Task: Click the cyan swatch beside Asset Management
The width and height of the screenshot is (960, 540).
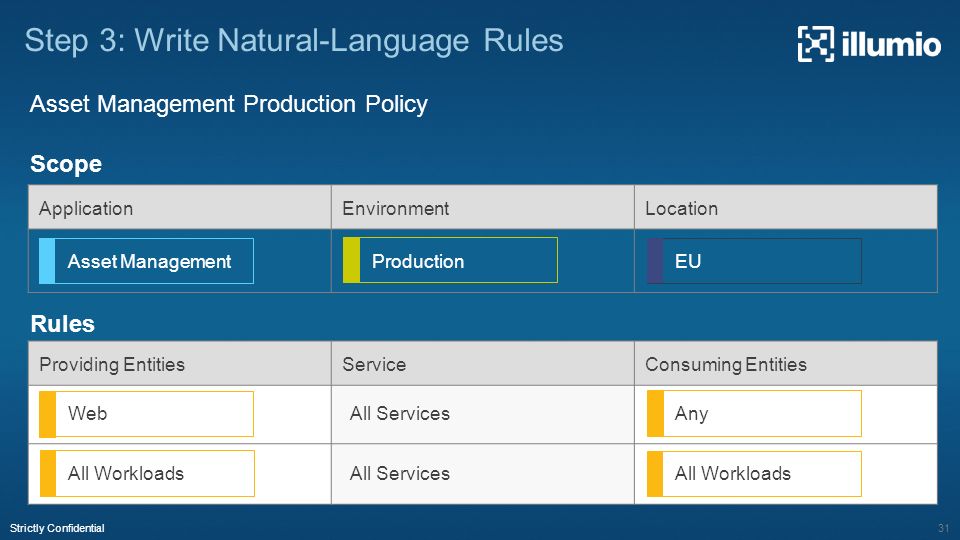Action: coord(47,261)
